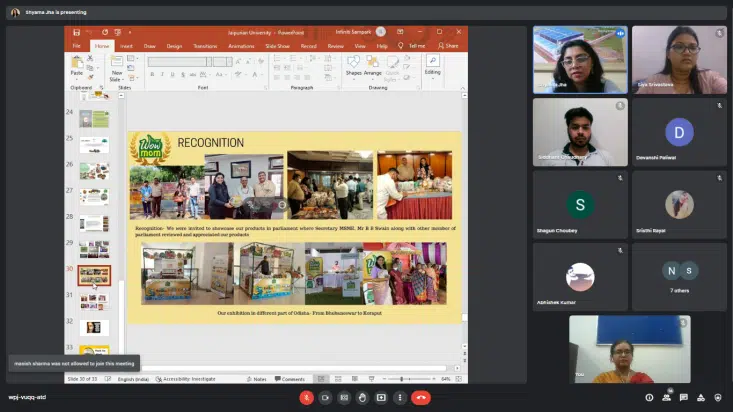Open meeting details info icon
The image size is (733, 412).
[x=649, y=397]
